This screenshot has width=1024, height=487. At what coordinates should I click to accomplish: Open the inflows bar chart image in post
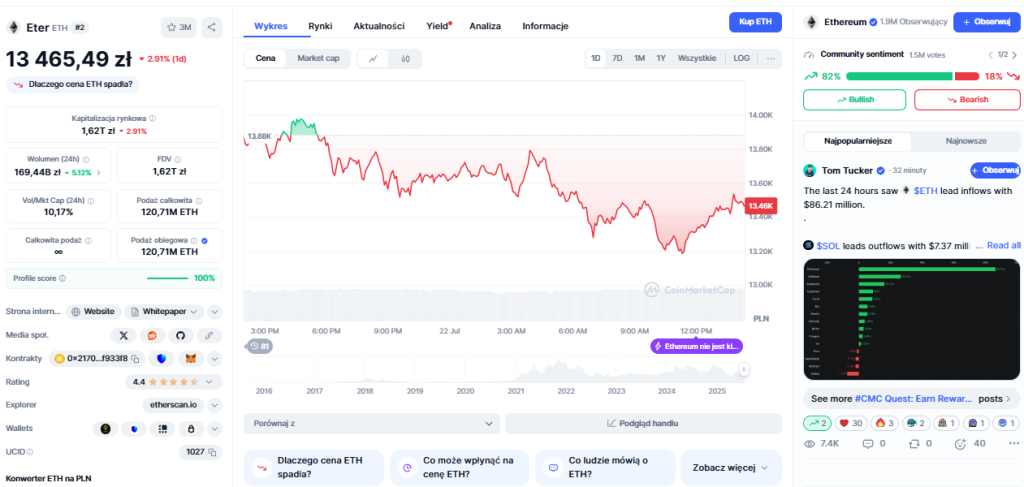point(911,319)
